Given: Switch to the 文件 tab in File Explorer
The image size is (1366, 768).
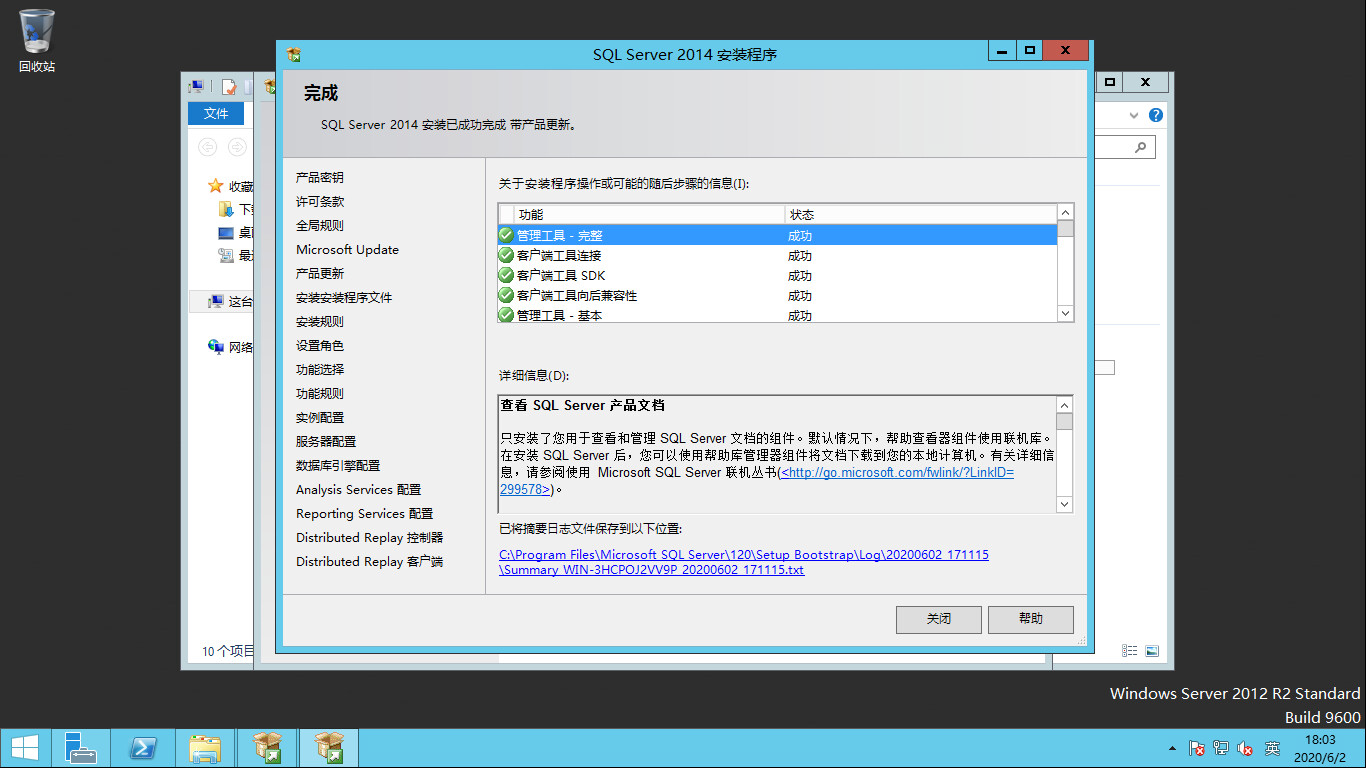Looking at the screenshot, I should point(216,113).
